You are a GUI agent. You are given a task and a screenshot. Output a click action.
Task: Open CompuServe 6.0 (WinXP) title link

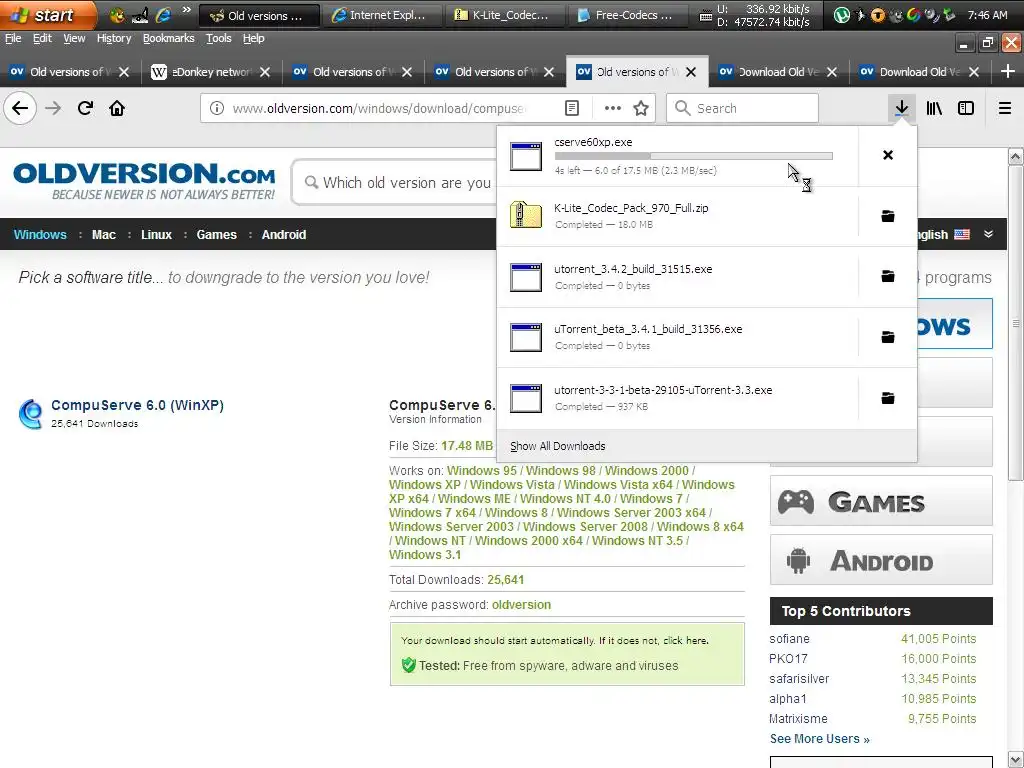coord(137,405)
